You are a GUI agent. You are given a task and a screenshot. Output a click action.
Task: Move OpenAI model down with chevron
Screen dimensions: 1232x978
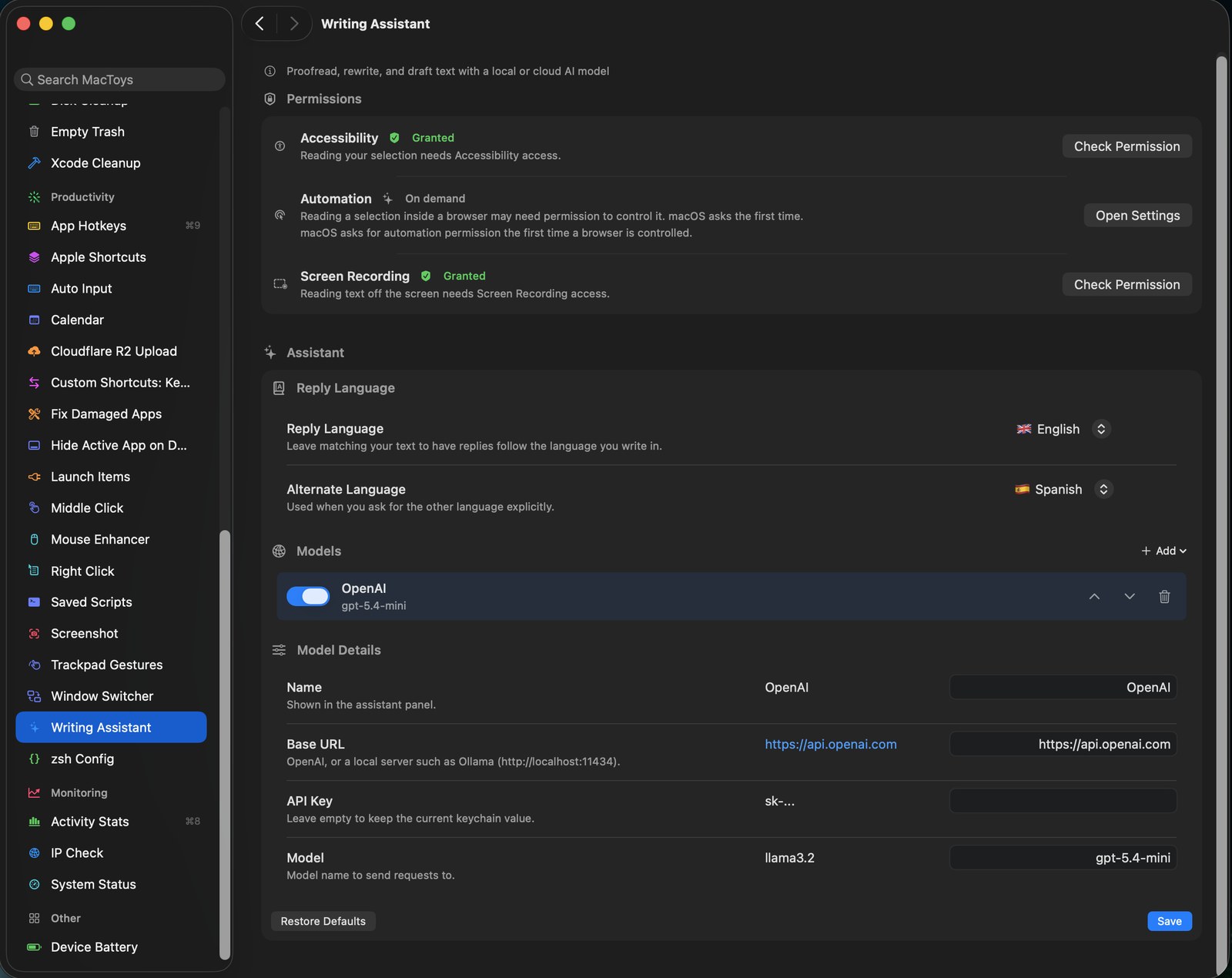click(x=1130, y=597)
